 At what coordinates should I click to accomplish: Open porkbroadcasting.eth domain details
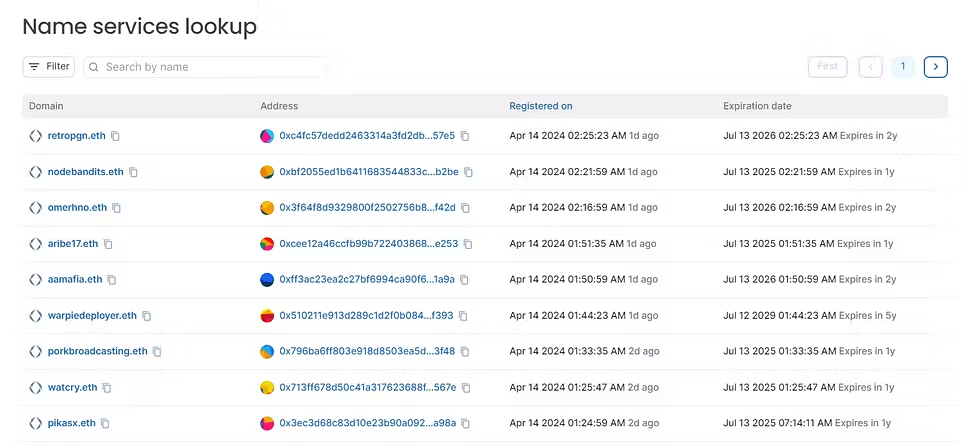98,352
